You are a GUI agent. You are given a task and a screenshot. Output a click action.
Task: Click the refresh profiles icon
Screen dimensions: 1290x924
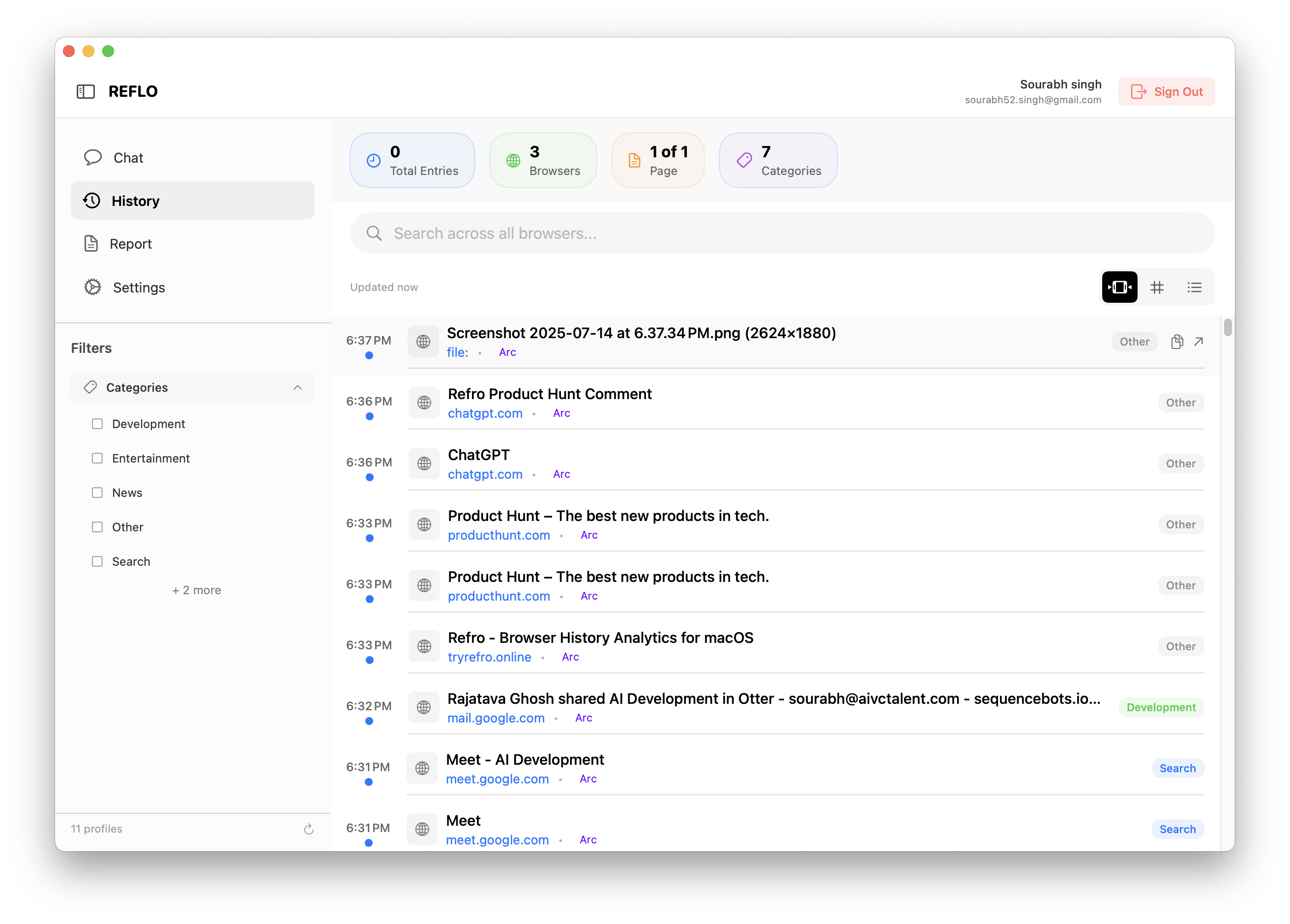pos(308,829)
